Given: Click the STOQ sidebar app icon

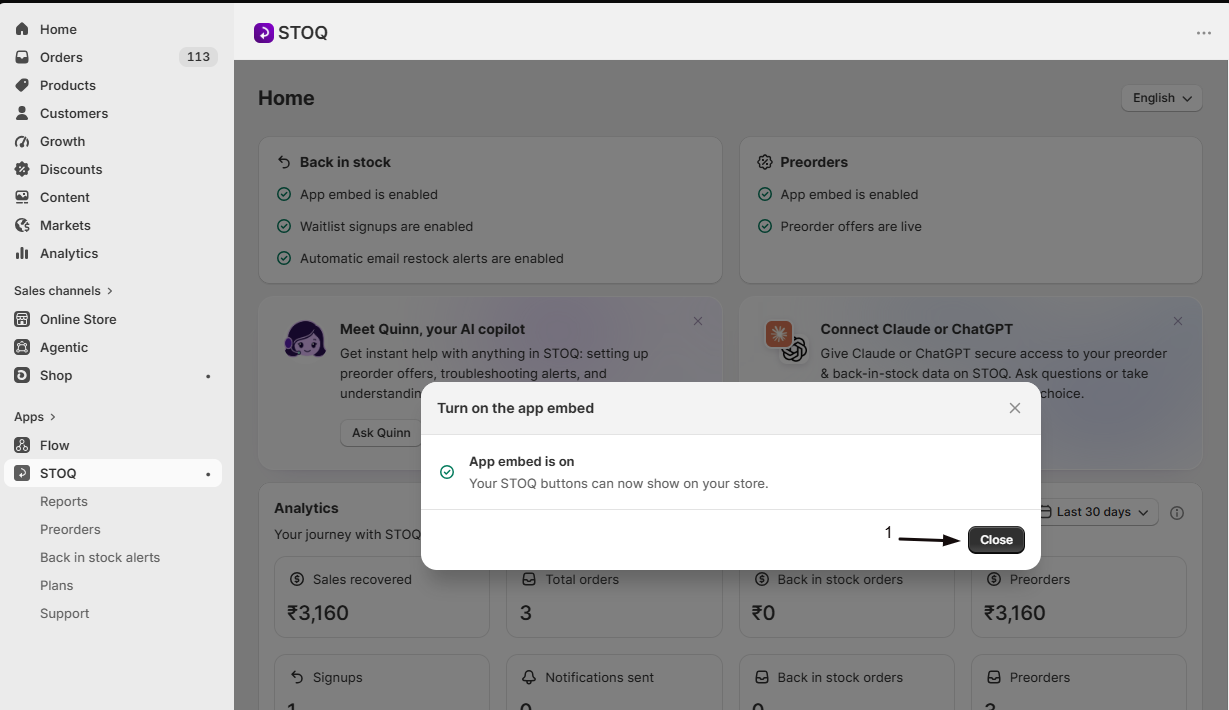Looking at the screenshot, I should pos(22,473).
